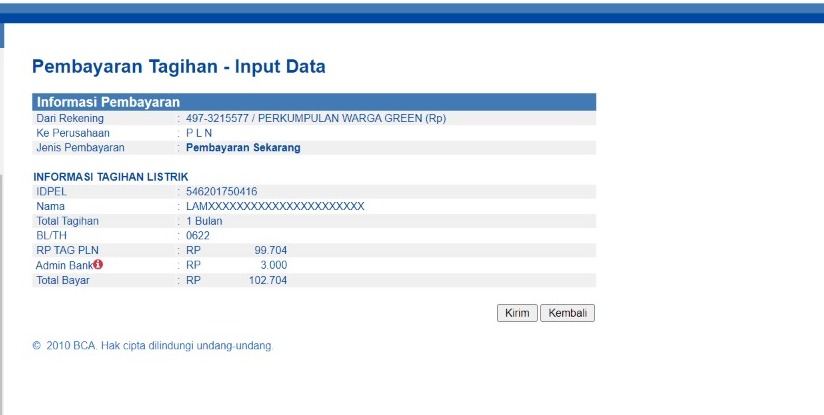This screenshot has width=824, height=415.
Task: Click the Pembayaran Sekarang payment type text
Action: tap(243, 147)
